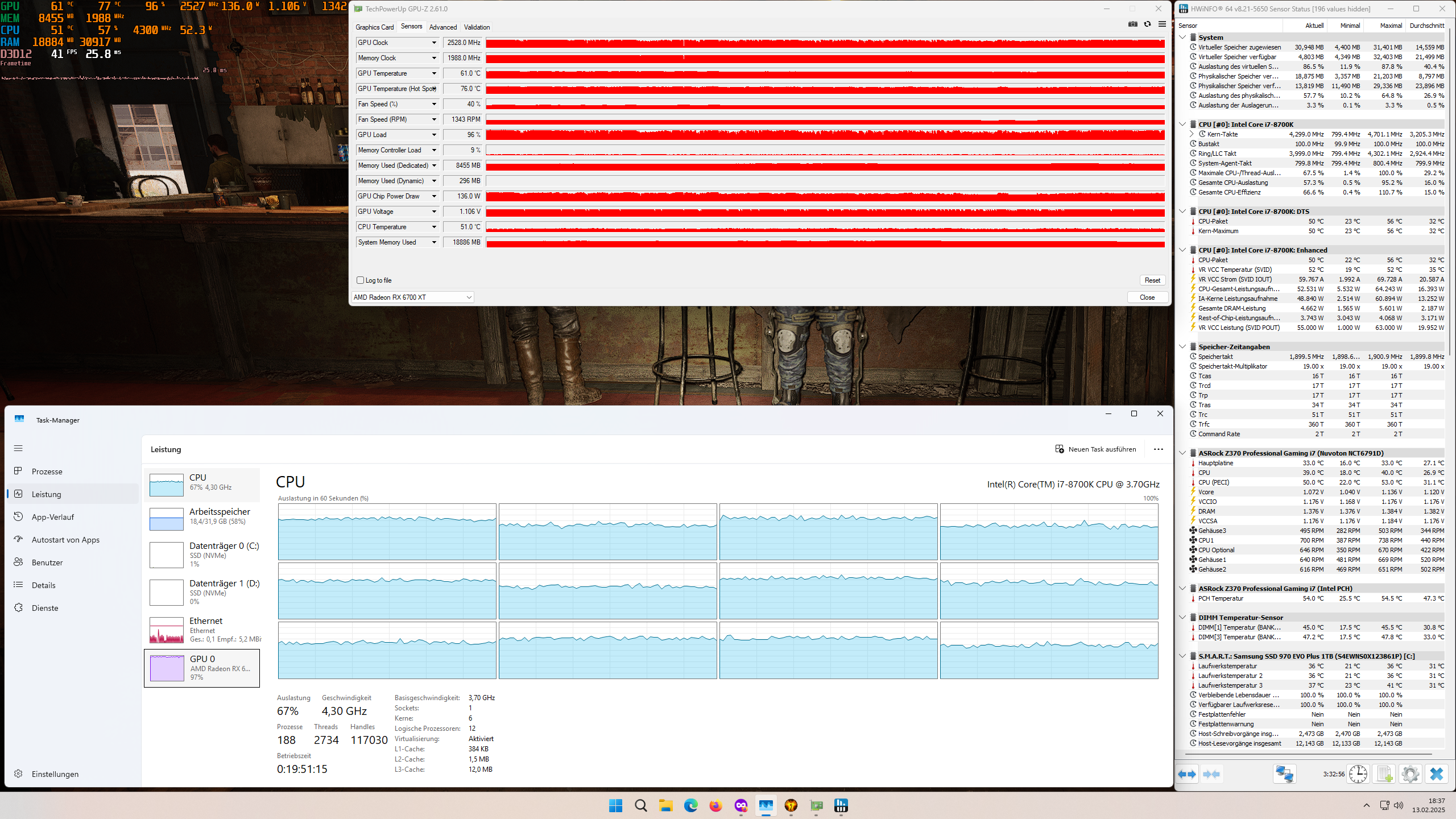1456x819 pixels.
Task: Open GPU Clock sensor dropdown arrow
Action: pyautogui.click(x=434, y=43)
